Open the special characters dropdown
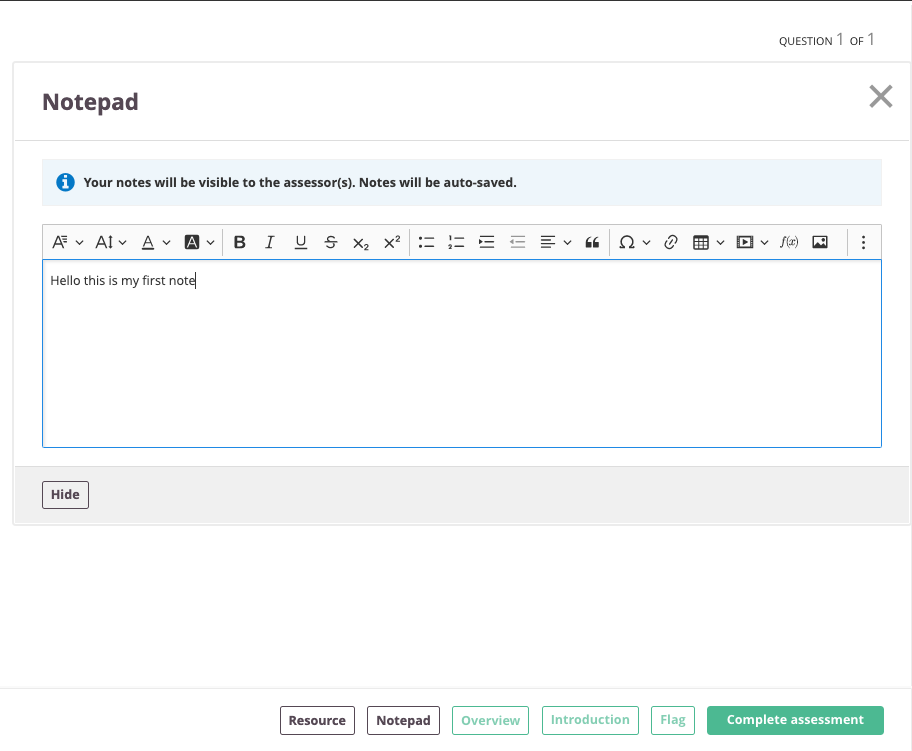This screenshot has width=912, height=751. pyautogui.click(x=634, y=242)
